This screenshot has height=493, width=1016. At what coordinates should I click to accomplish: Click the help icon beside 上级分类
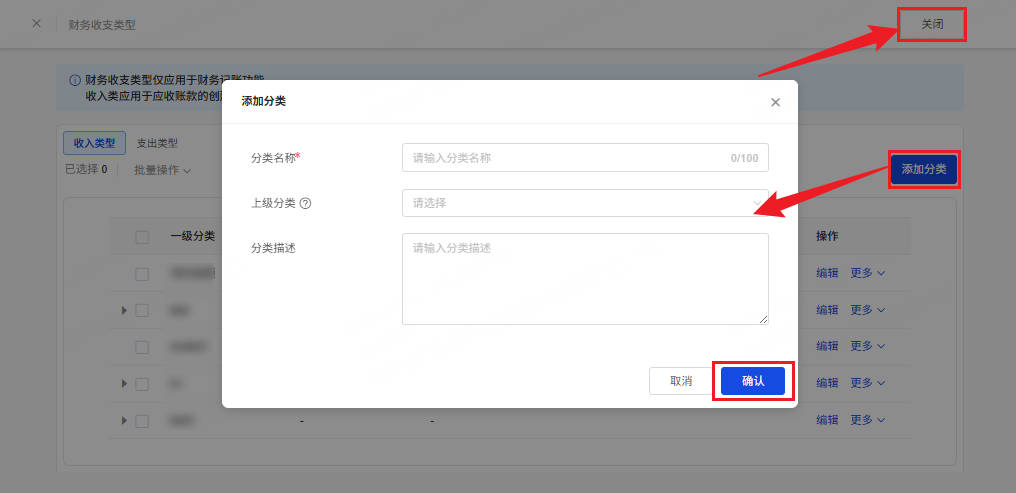click(306, 203)
